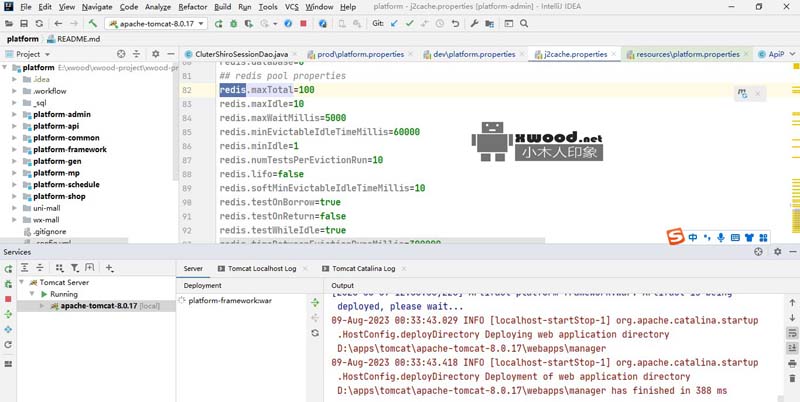Click locate file target icon in Project panel
The height and width of the screenshot is (402, 800).
point(121,54)
